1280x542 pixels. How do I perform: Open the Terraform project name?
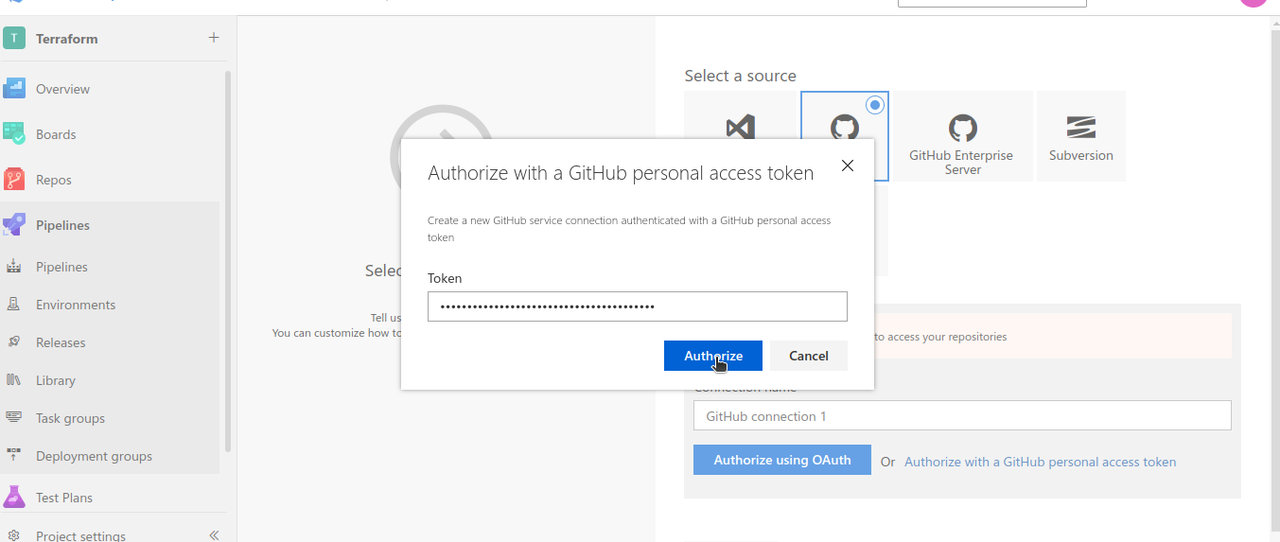pyautogui.click(x=67, y=39)
